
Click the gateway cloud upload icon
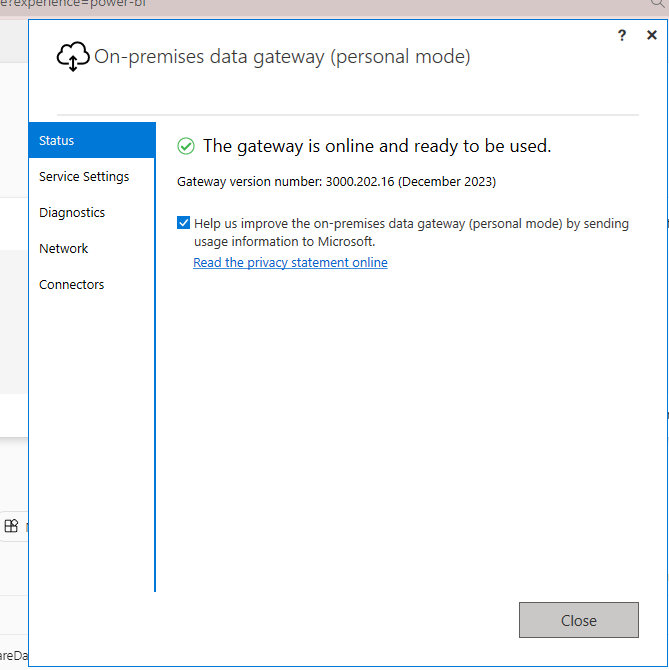pos(73,56)
